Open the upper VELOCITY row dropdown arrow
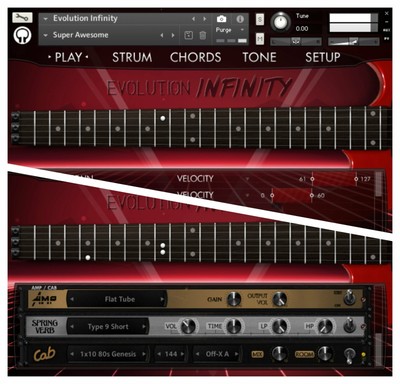400x384 pixels. pyautogui.click(x=247, y=179)
